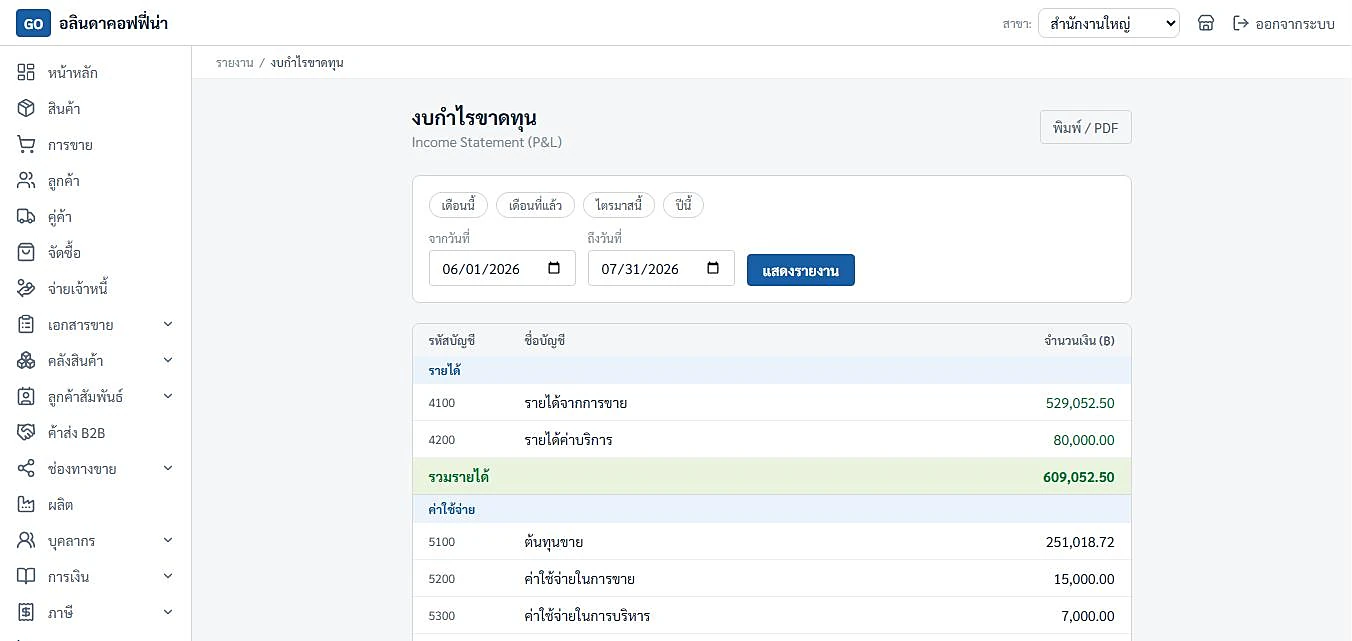
Task: Click ออกจากระบบ logout link
Action: pyautogui.click(x=1284, y=23)
